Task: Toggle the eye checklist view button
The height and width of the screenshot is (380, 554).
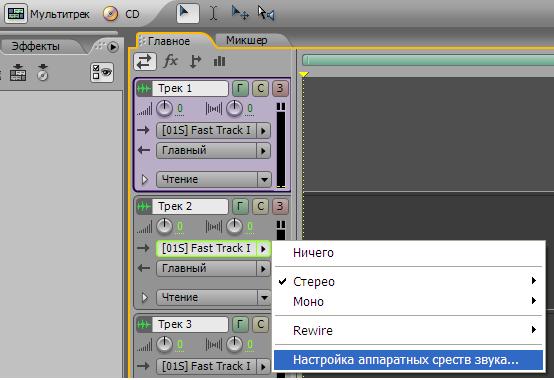Action: click(x=102, y=72)
